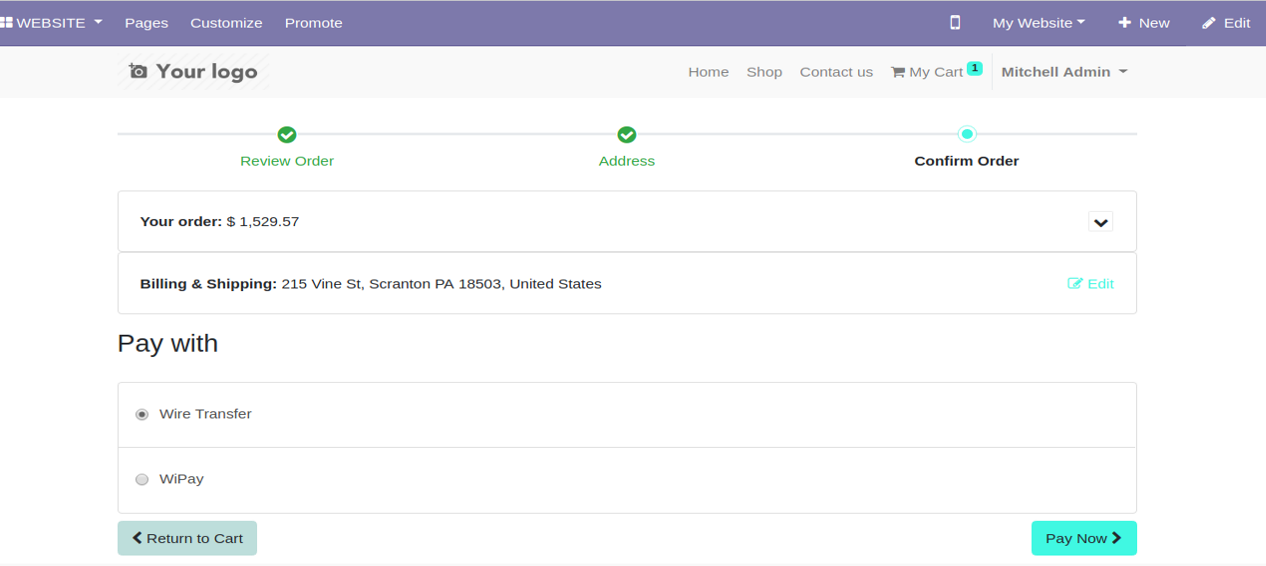Click the camera logo icon
This screenshot has height=566, width=1266.
pyautogui.click(x=138, y=71)
